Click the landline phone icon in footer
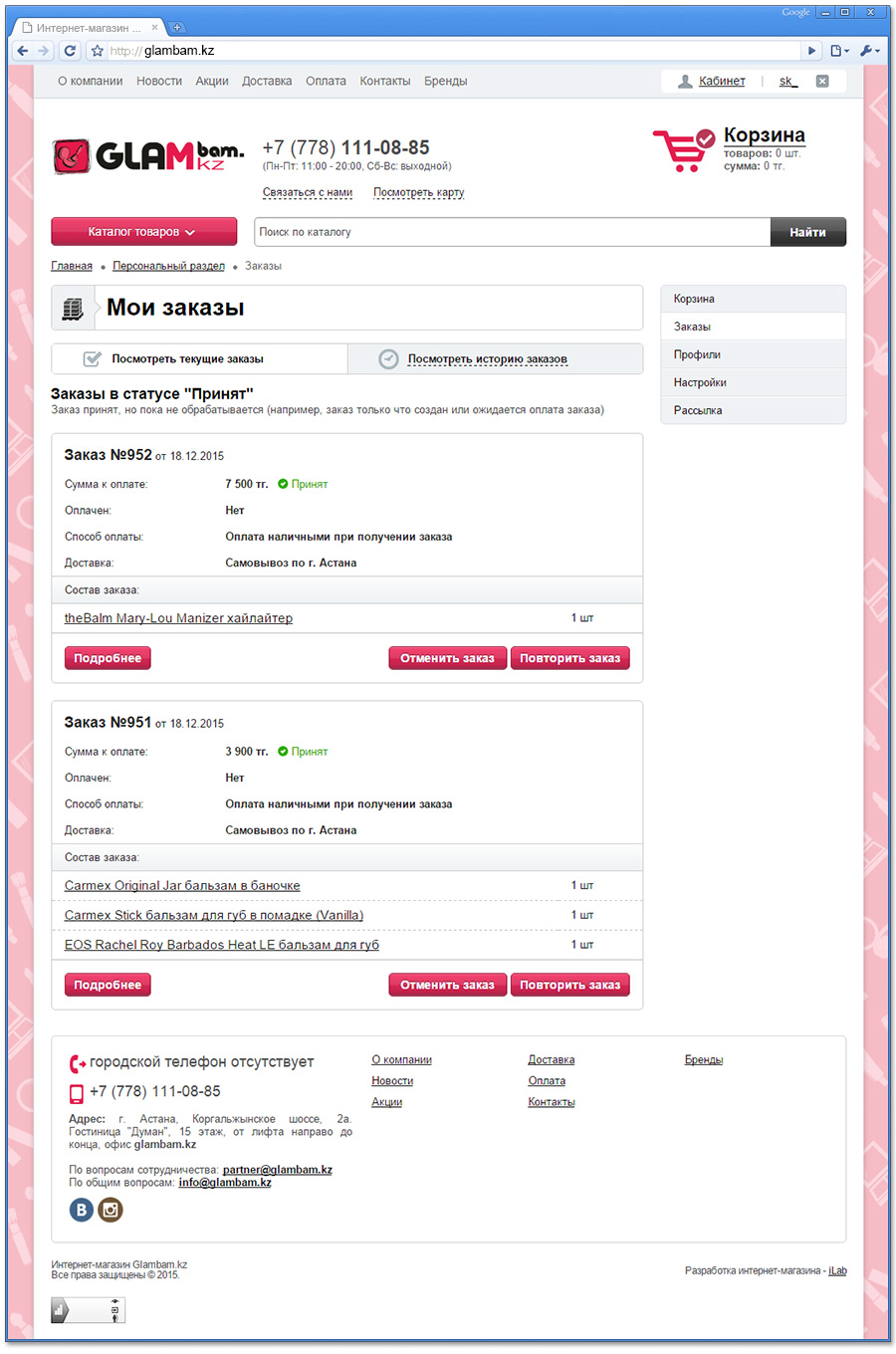The height and width of the screenshot is (1354, 896). [x=78, y=1063]
